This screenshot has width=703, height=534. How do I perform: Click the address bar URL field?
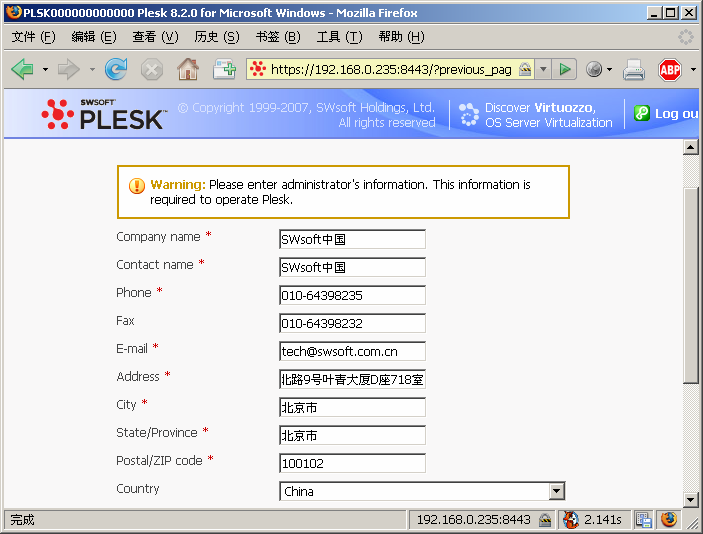click(391, 69)
